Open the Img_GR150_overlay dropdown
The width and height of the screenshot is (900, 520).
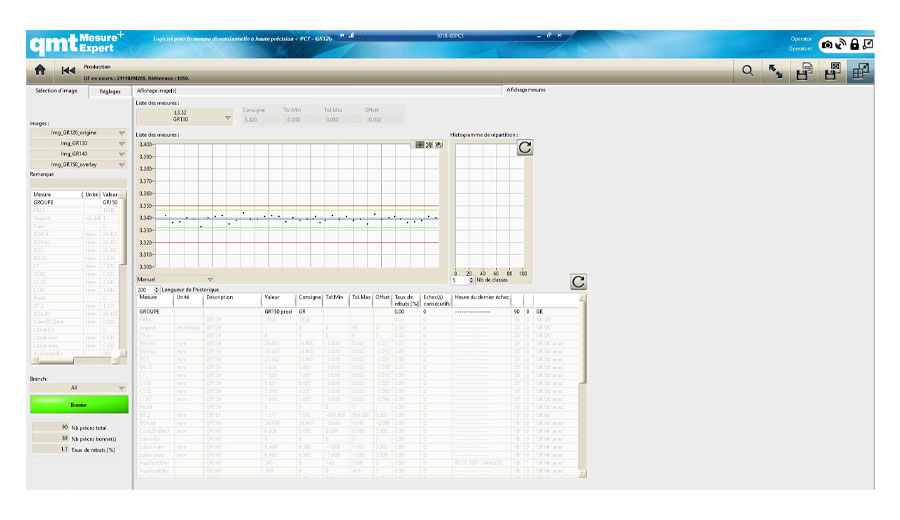[x=79, y=164]
